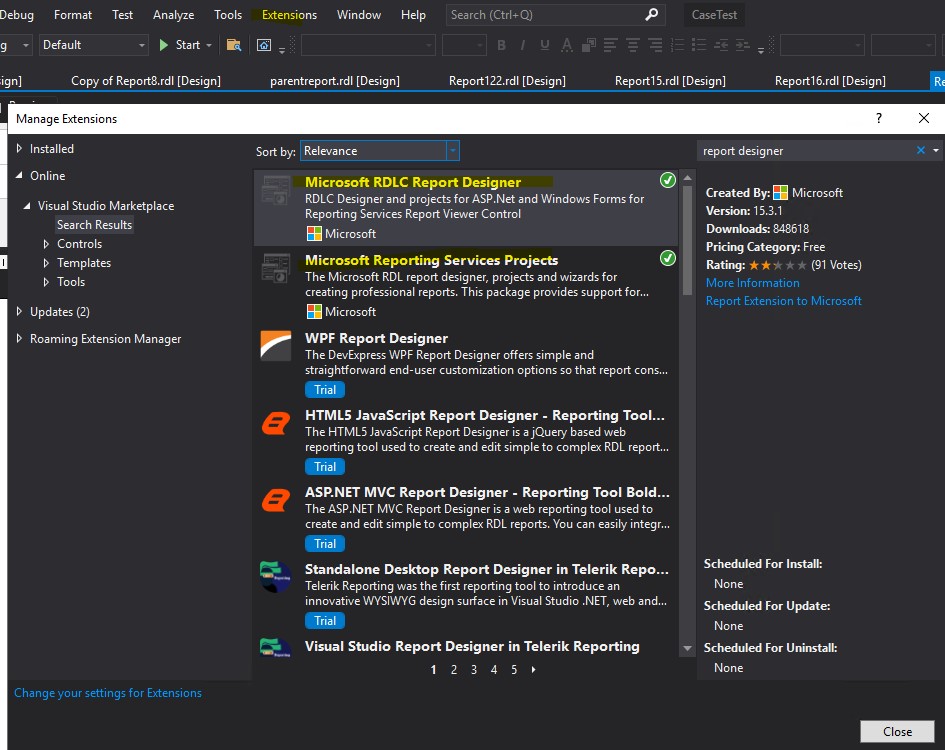Expand the Tools node in extensions tree
The image size is (945, 750).
pyautogui.click(x=46, y=282)
